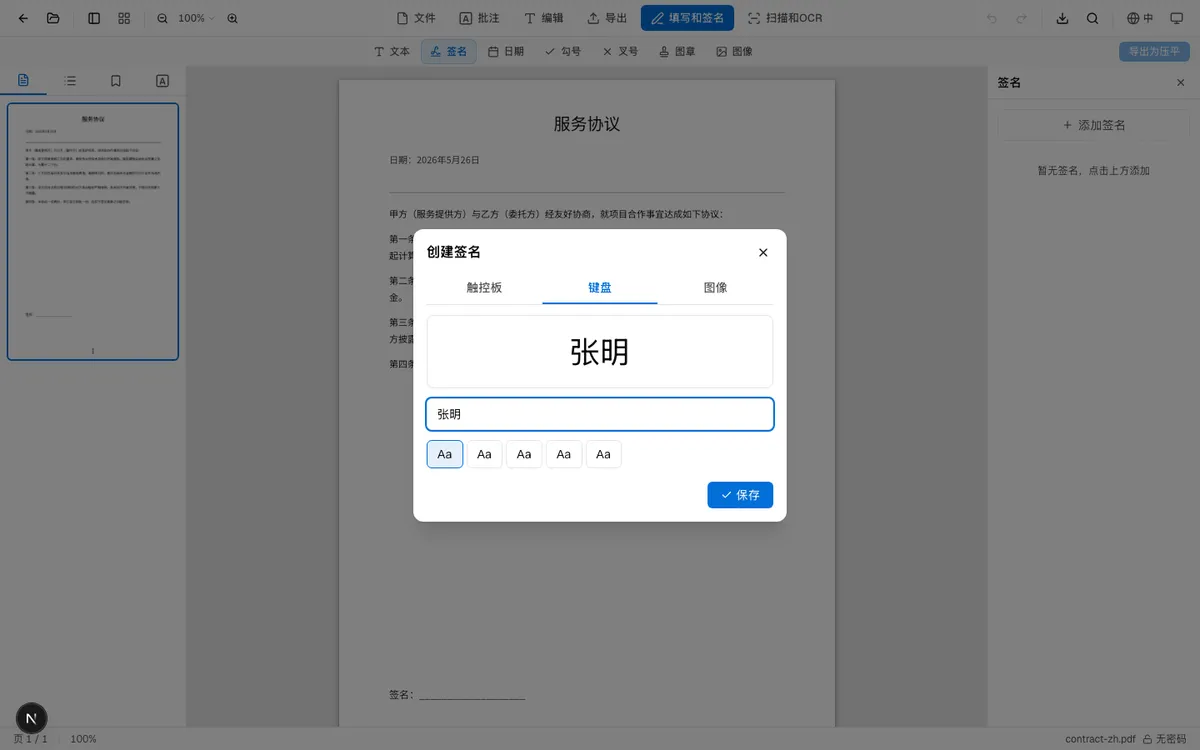Toggle the sidebar panel icon

pyautogui.click(x=94, y=18)
